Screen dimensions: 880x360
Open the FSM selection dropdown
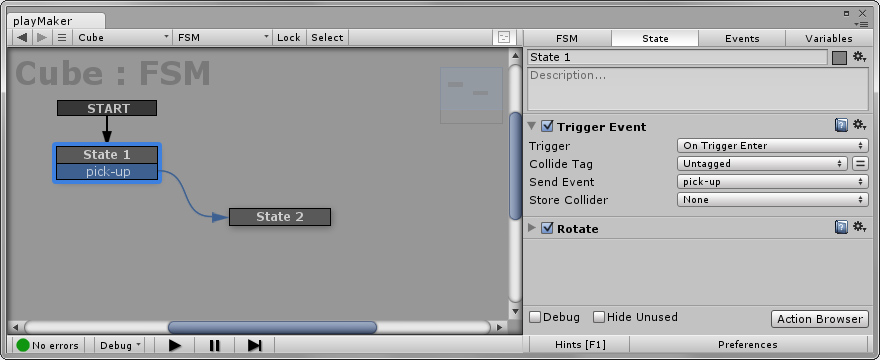tap(222, 38)
